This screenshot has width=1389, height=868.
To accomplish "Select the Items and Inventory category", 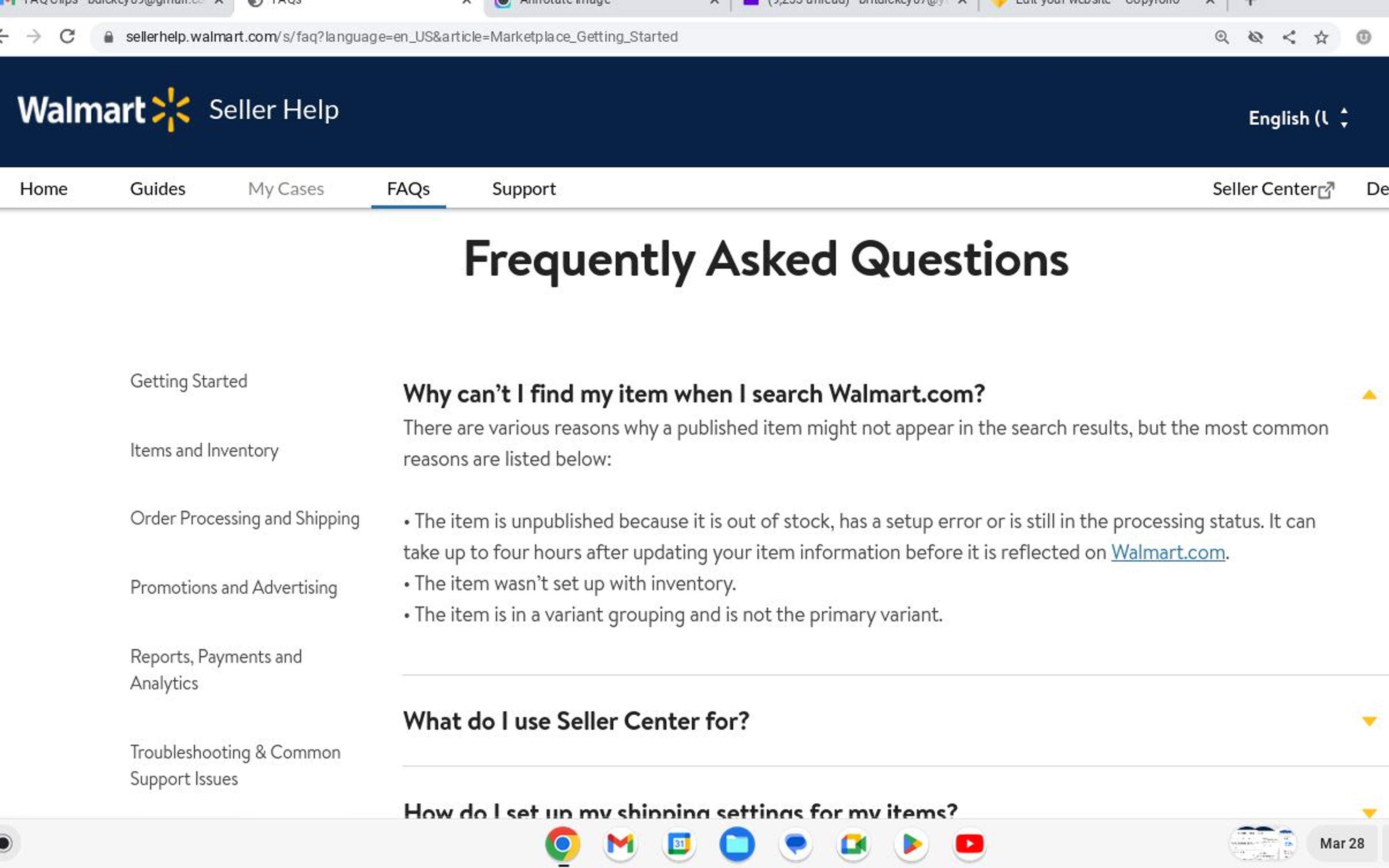I will pyautogui.click(x=204, y=450).
